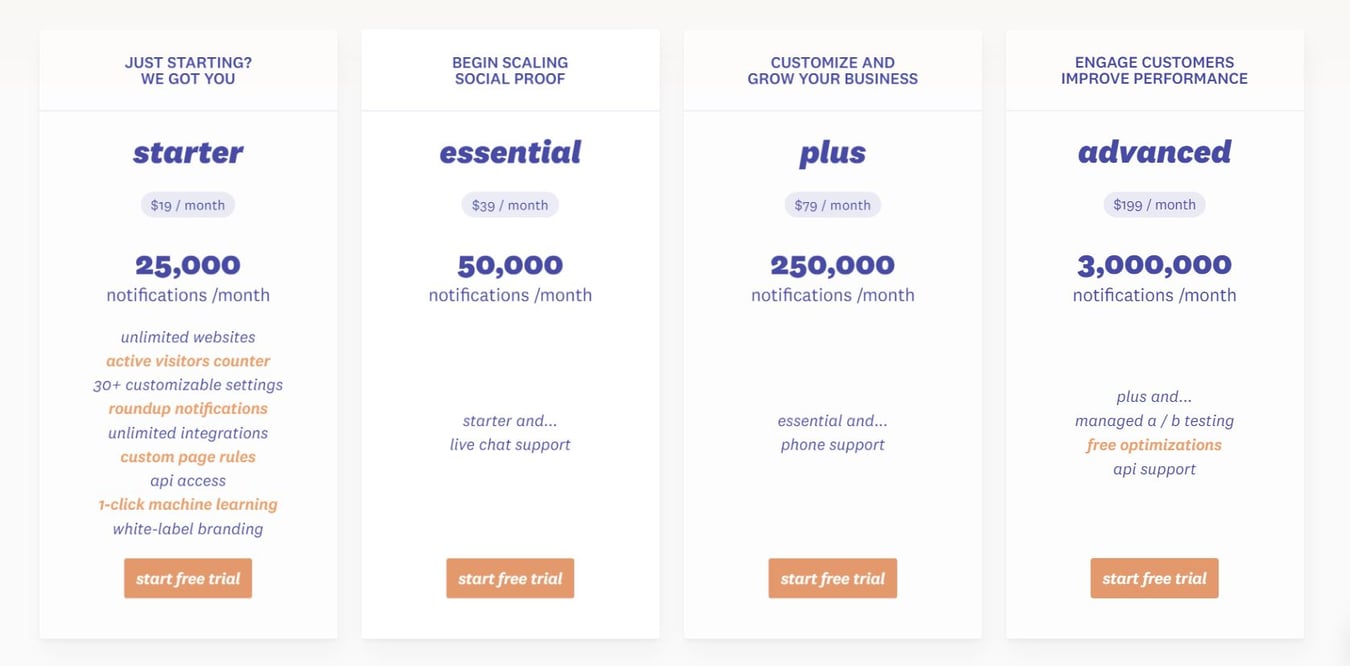Start free trial for essential plan

pos(510,578)
